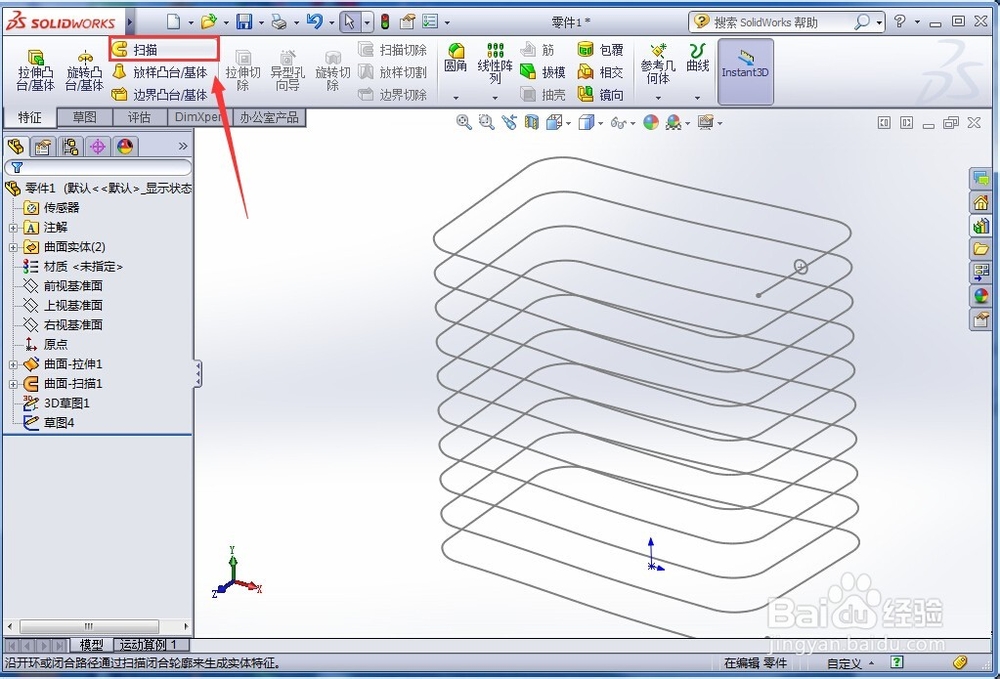Click the Zoom to Fit icon
Screen dimensions: 1000x679
[x=464, y=122]
